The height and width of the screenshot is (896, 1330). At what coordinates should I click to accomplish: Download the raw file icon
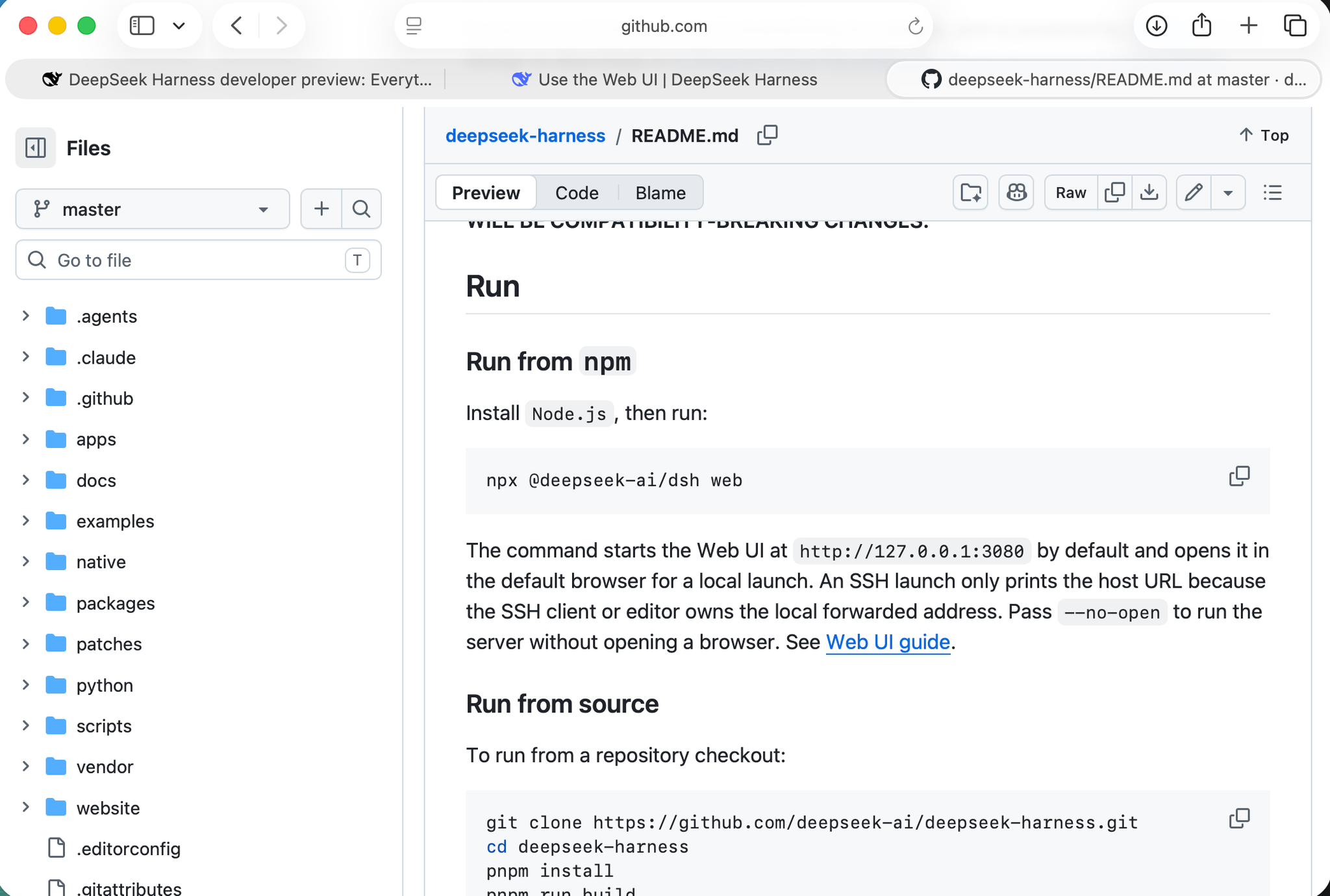click(1149, 192)
